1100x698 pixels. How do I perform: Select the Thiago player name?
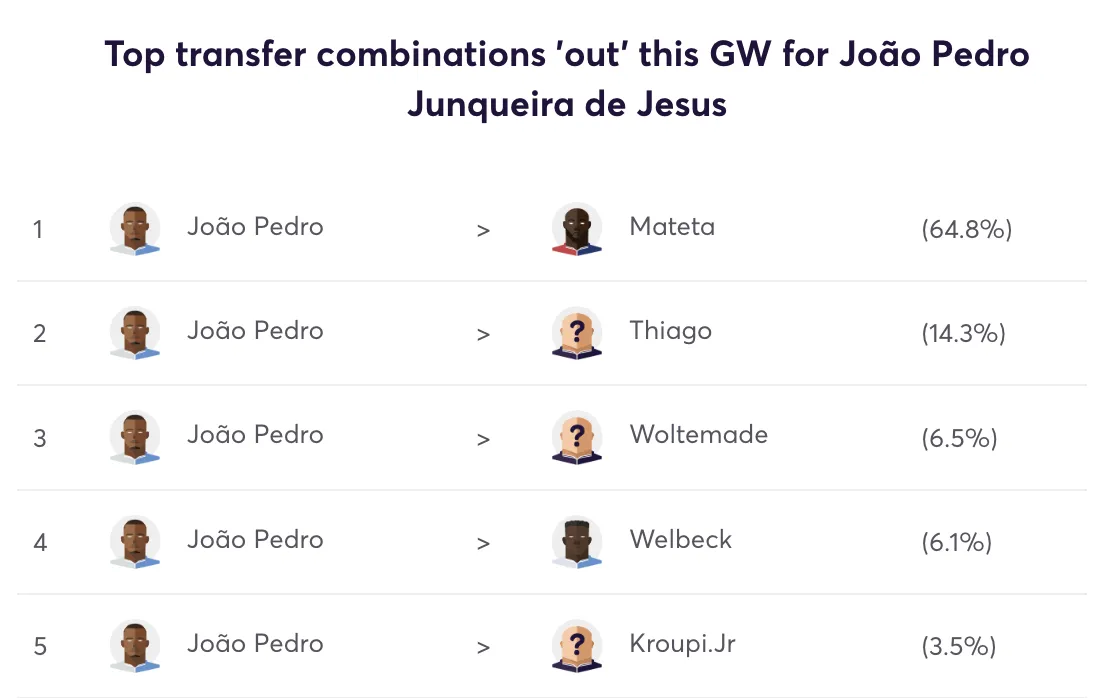pos(670,331)
